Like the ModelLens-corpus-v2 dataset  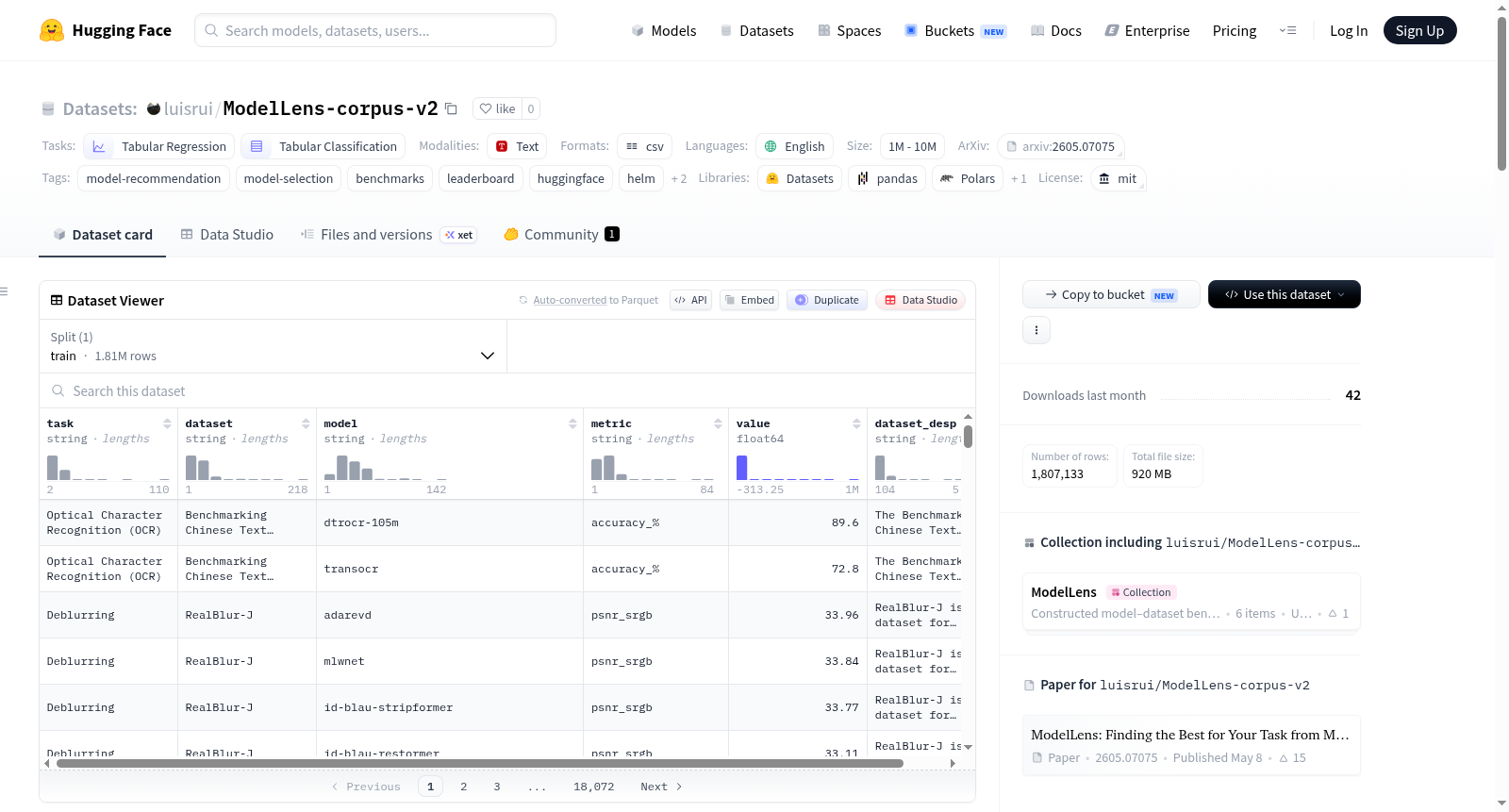[498, 108]
